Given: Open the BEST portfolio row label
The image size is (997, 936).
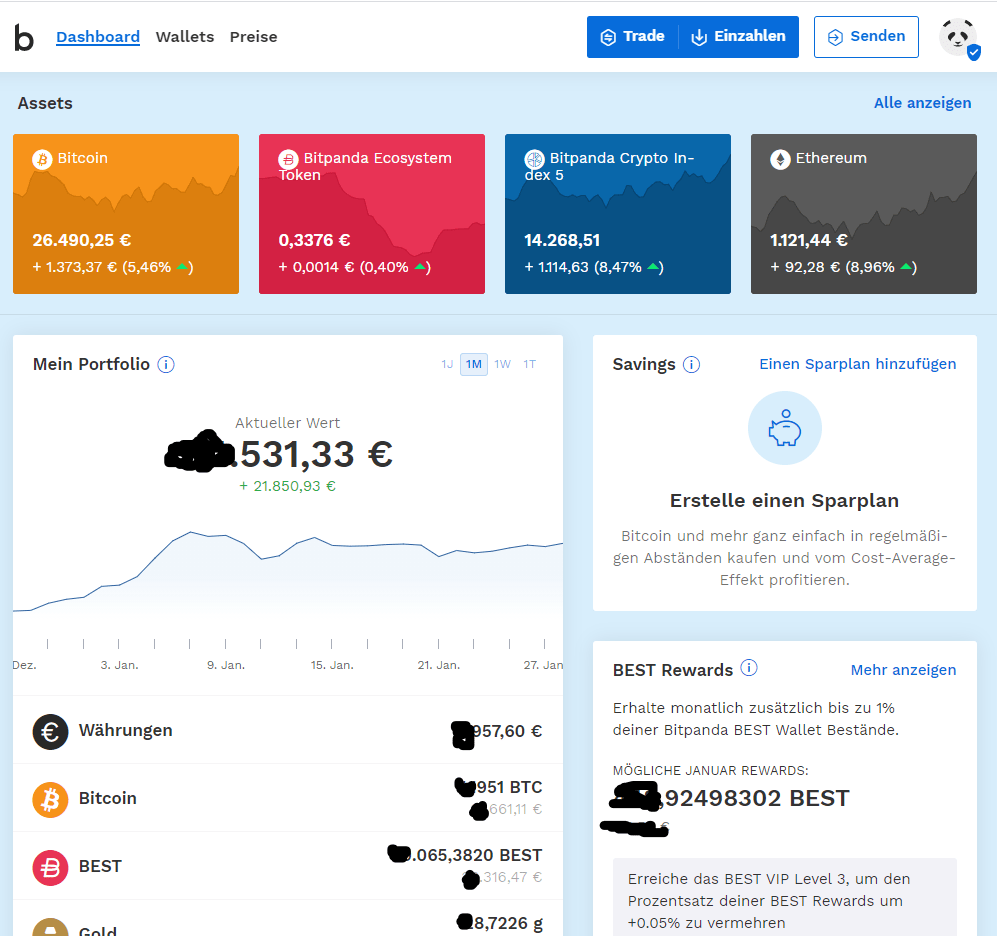Looking at the screenshot, I should pyautogui.click(x=100, y=867).
